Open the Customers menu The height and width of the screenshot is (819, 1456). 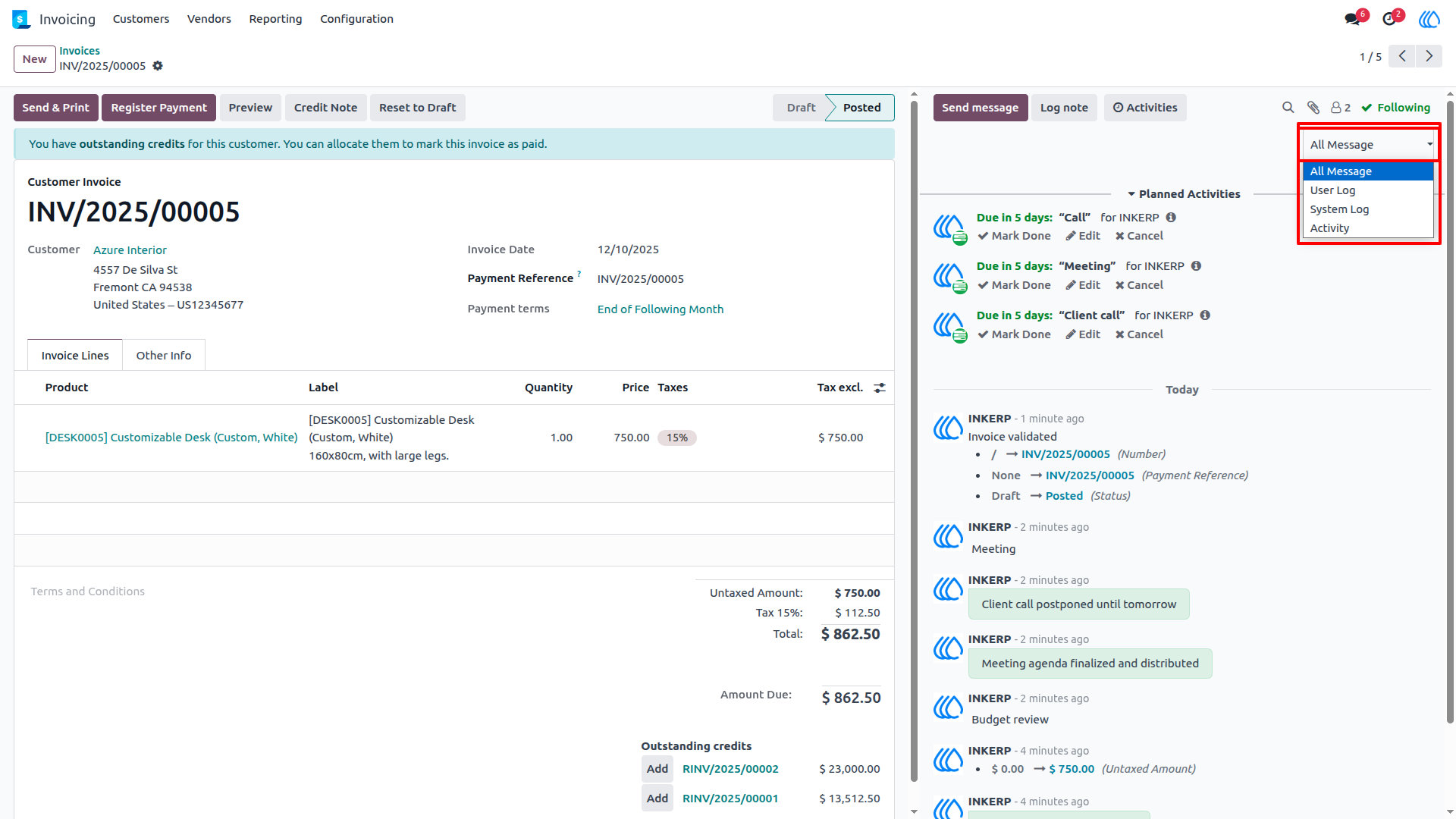[141, 19]
